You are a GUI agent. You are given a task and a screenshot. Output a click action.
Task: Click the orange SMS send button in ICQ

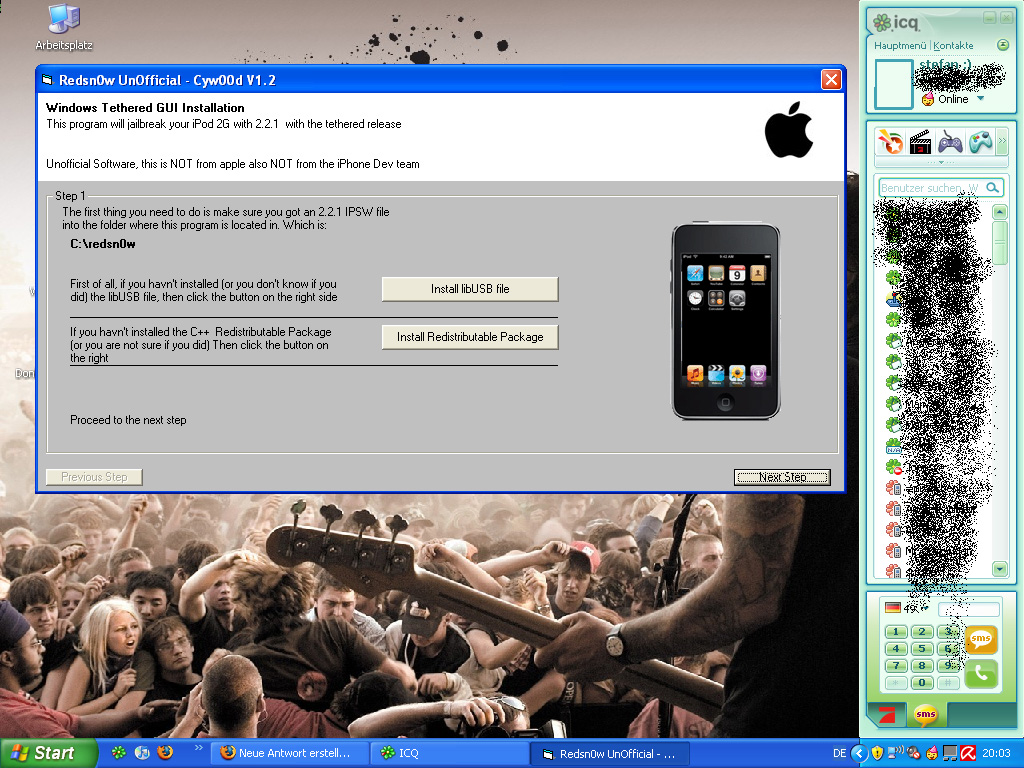(x=981, y=638)
